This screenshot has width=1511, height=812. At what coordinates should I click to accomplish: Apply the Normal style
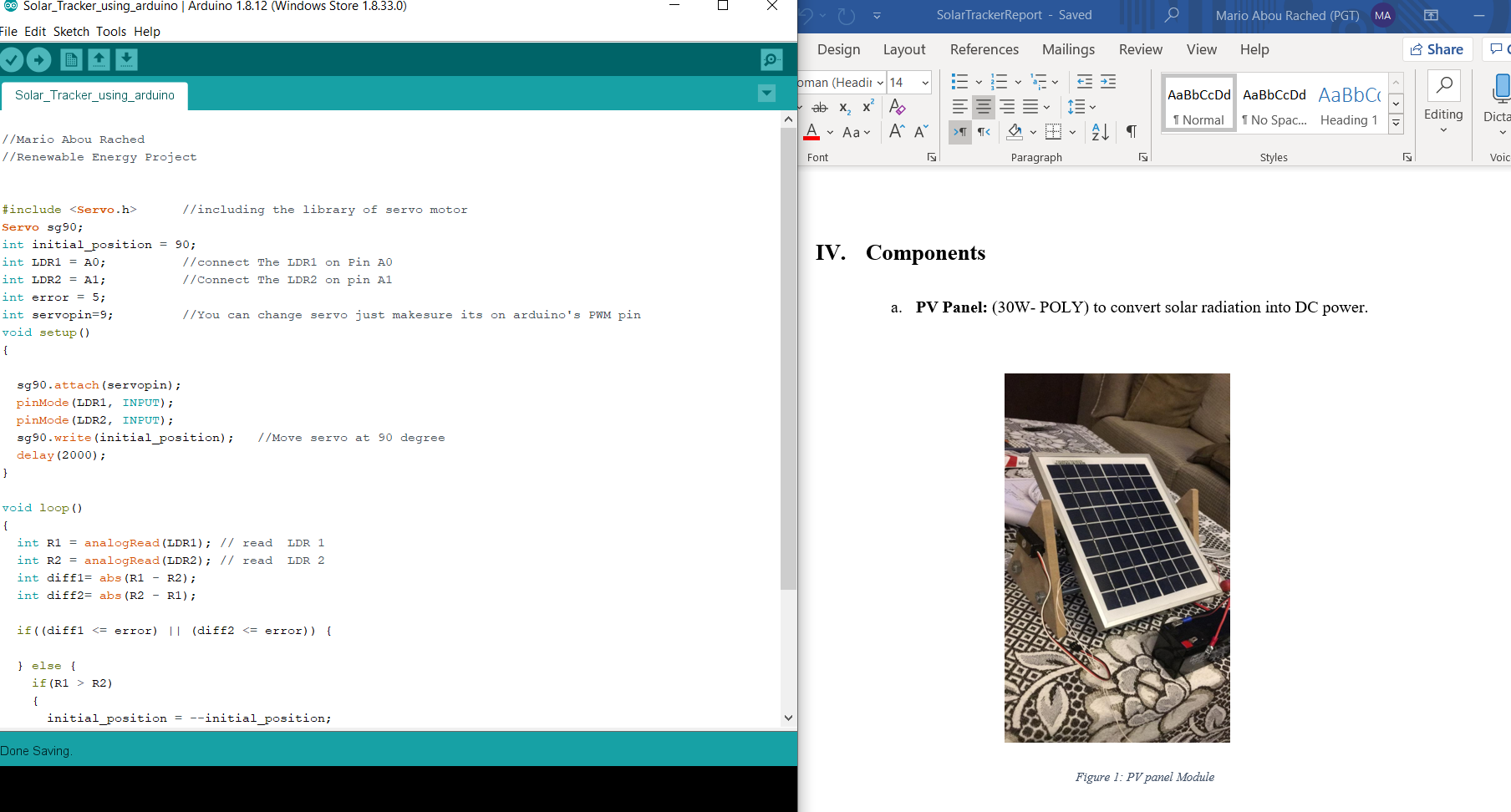pos(1198,104)
